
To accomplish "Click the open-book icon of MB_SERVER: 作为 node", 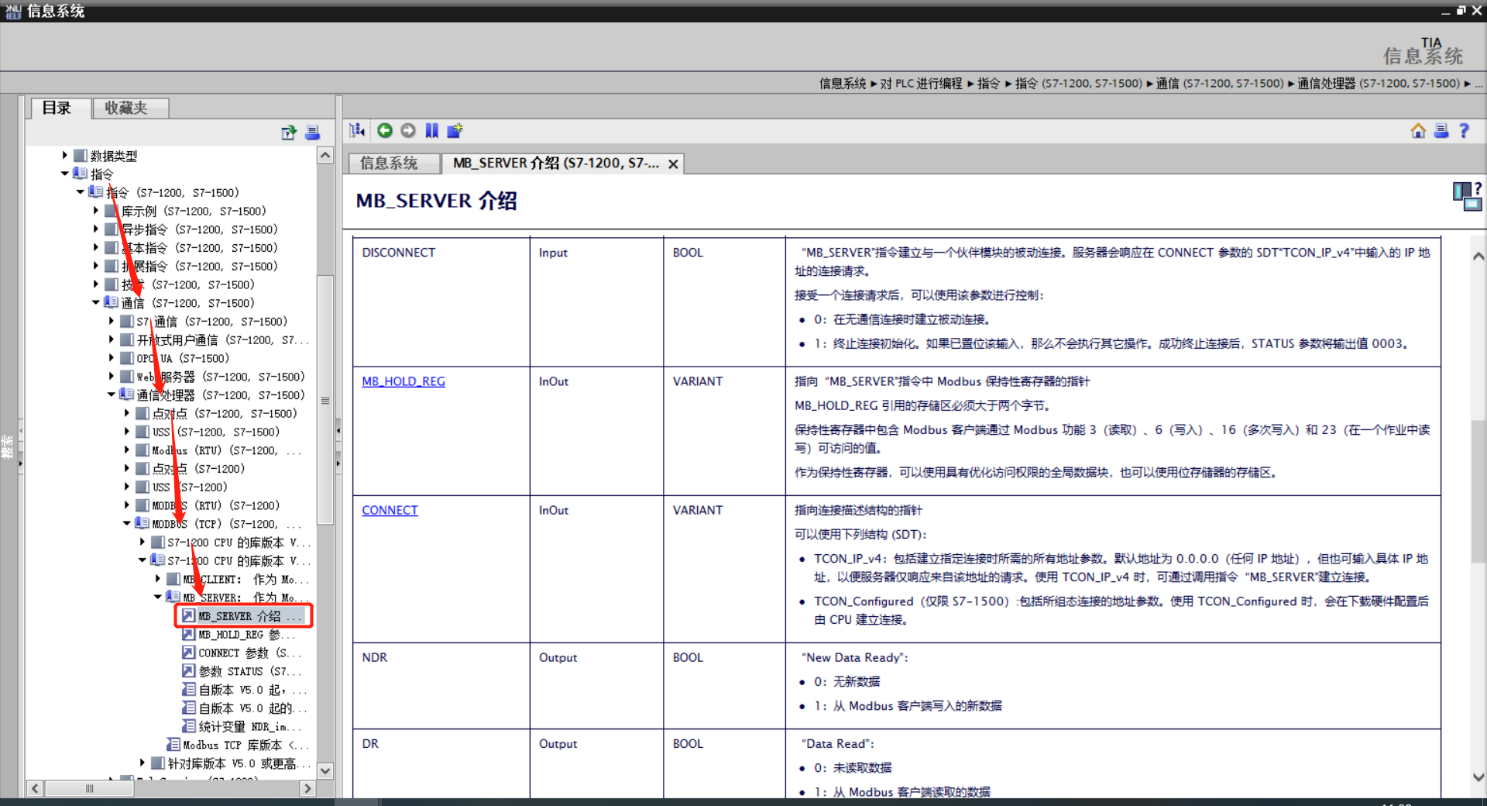I will (x=173, y=597).
